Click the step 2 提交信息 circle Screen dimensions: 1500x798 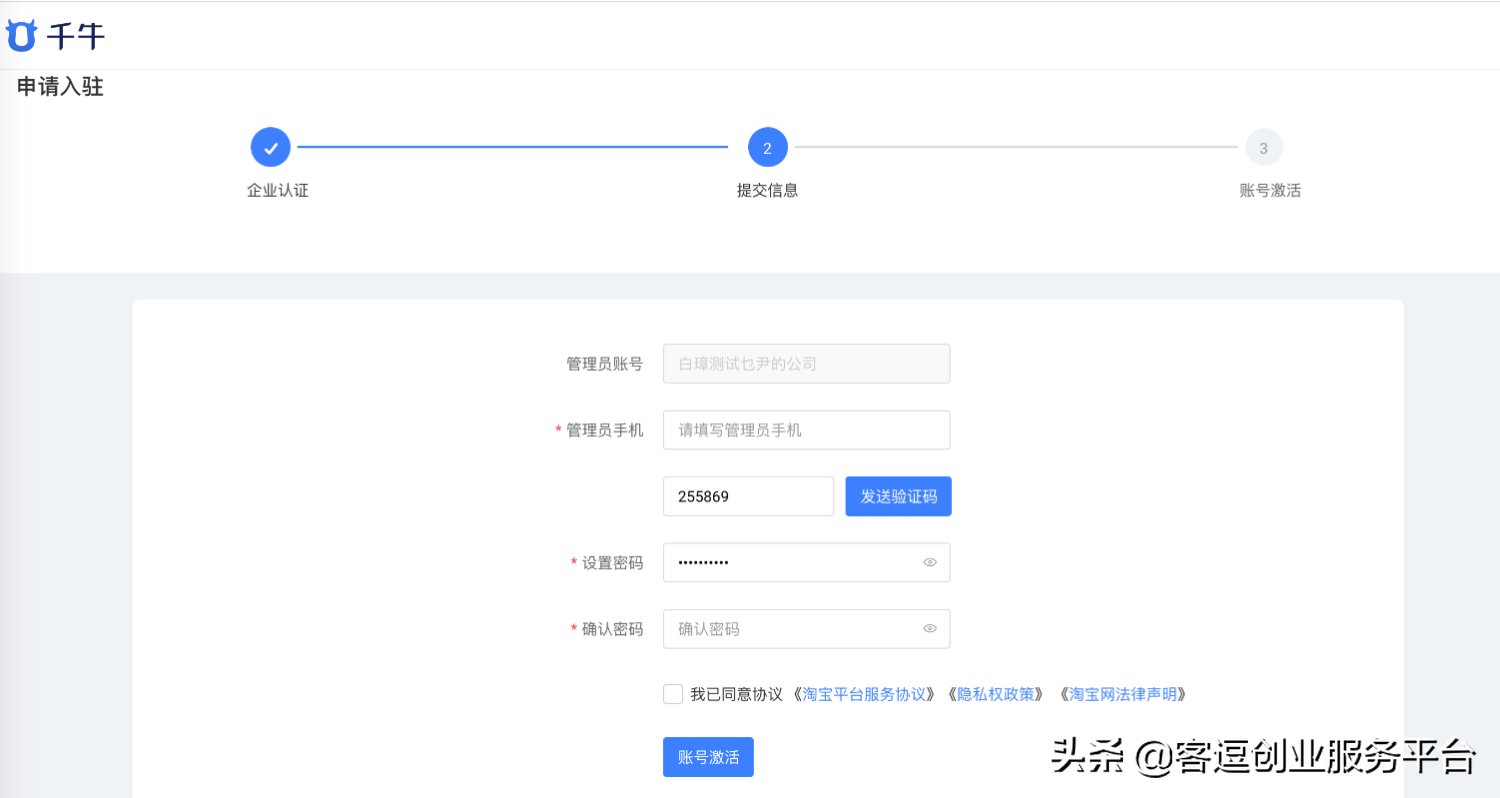(767, 146)
